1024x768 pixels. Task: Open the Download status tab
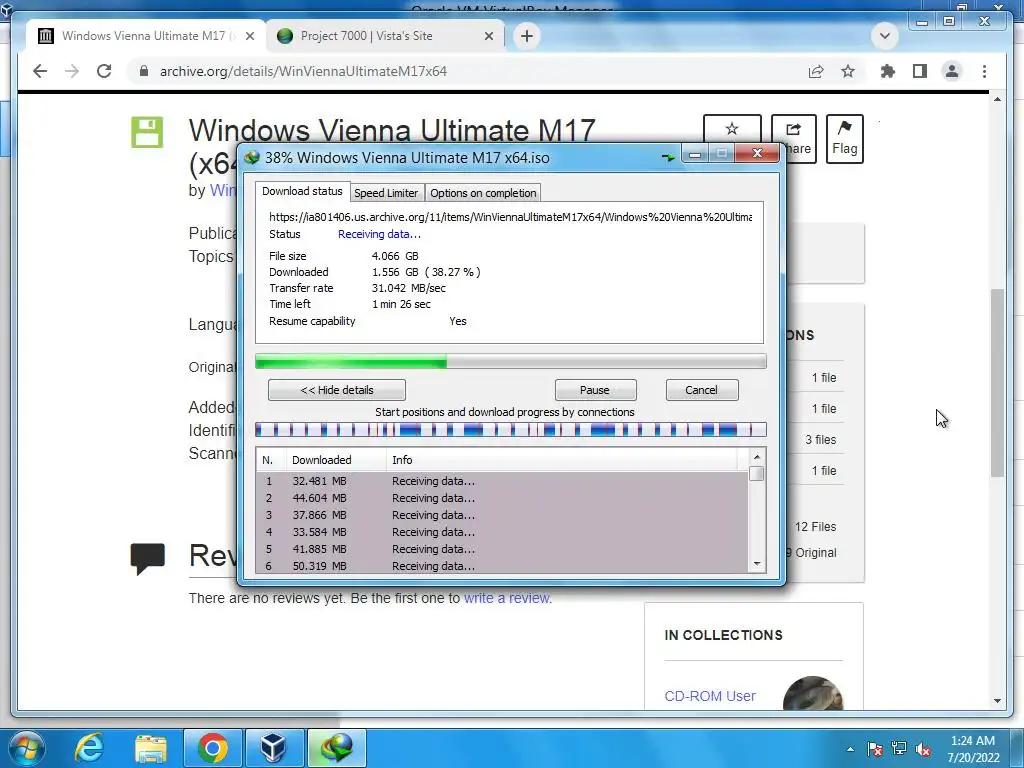tap(302, 191)
